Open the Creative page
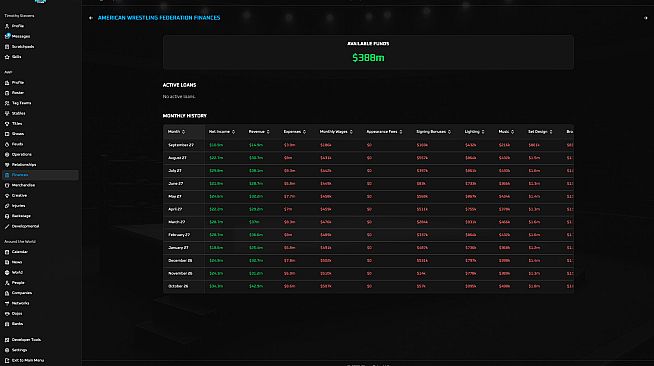The height and width of the screenshot is (366, 654). pos(16,196)
